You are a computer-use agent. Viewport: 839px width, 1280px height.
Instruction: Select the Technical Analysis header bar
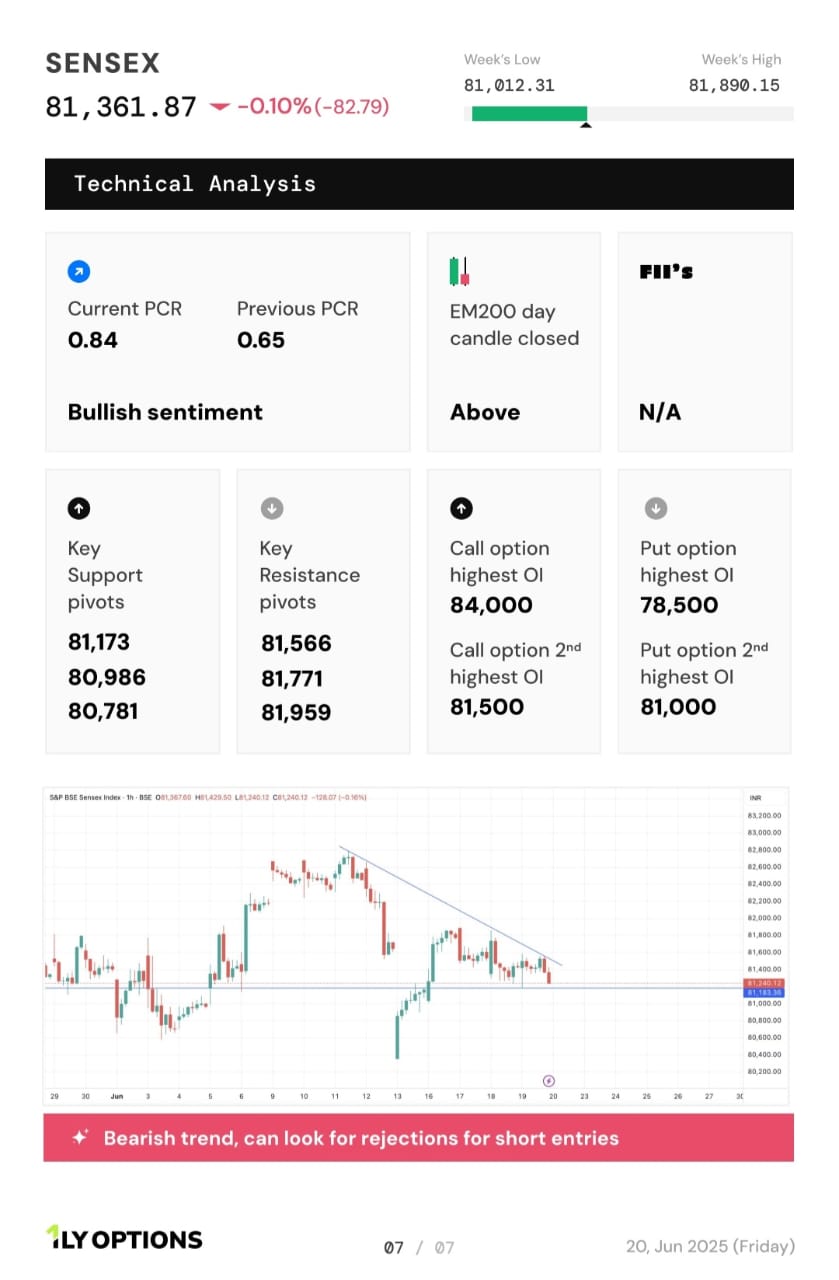click(x=419, y=184)
